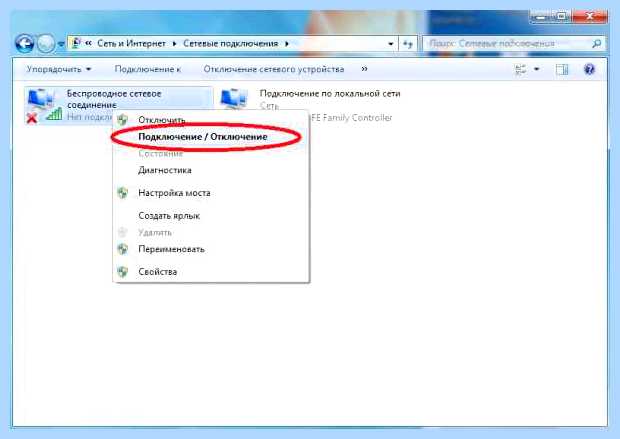The height and width of the screenshot is (439, 620).
Task: Toggle the preview pane button
Action: tap(562, 70)
